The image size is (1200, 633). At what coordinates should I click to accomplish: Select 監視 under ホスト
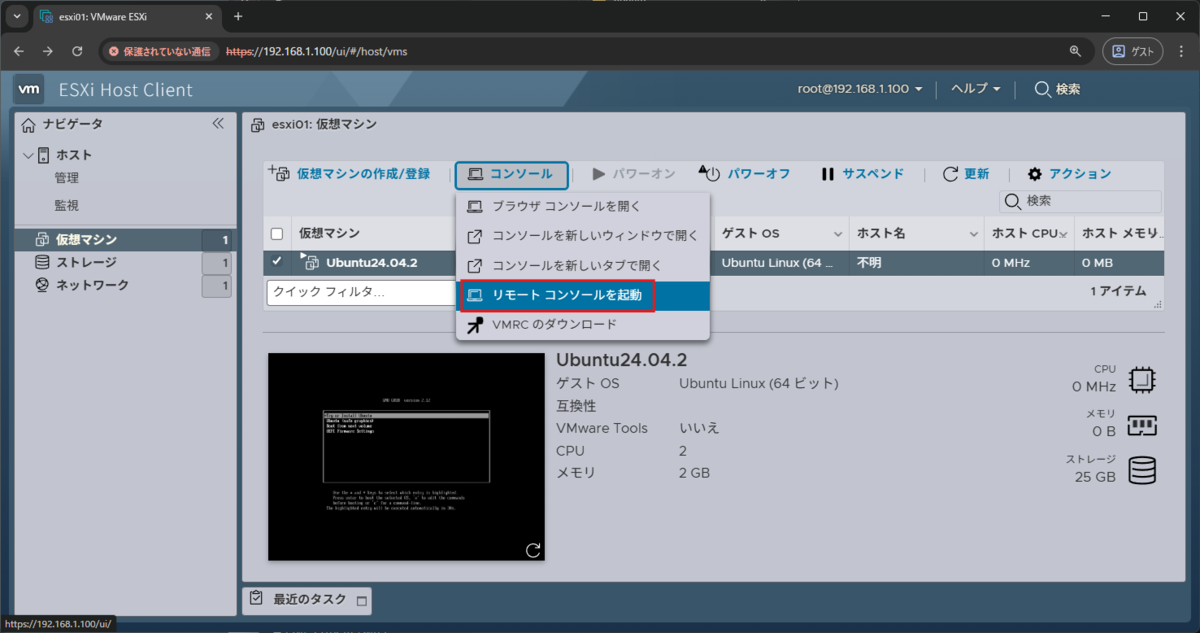67,205
